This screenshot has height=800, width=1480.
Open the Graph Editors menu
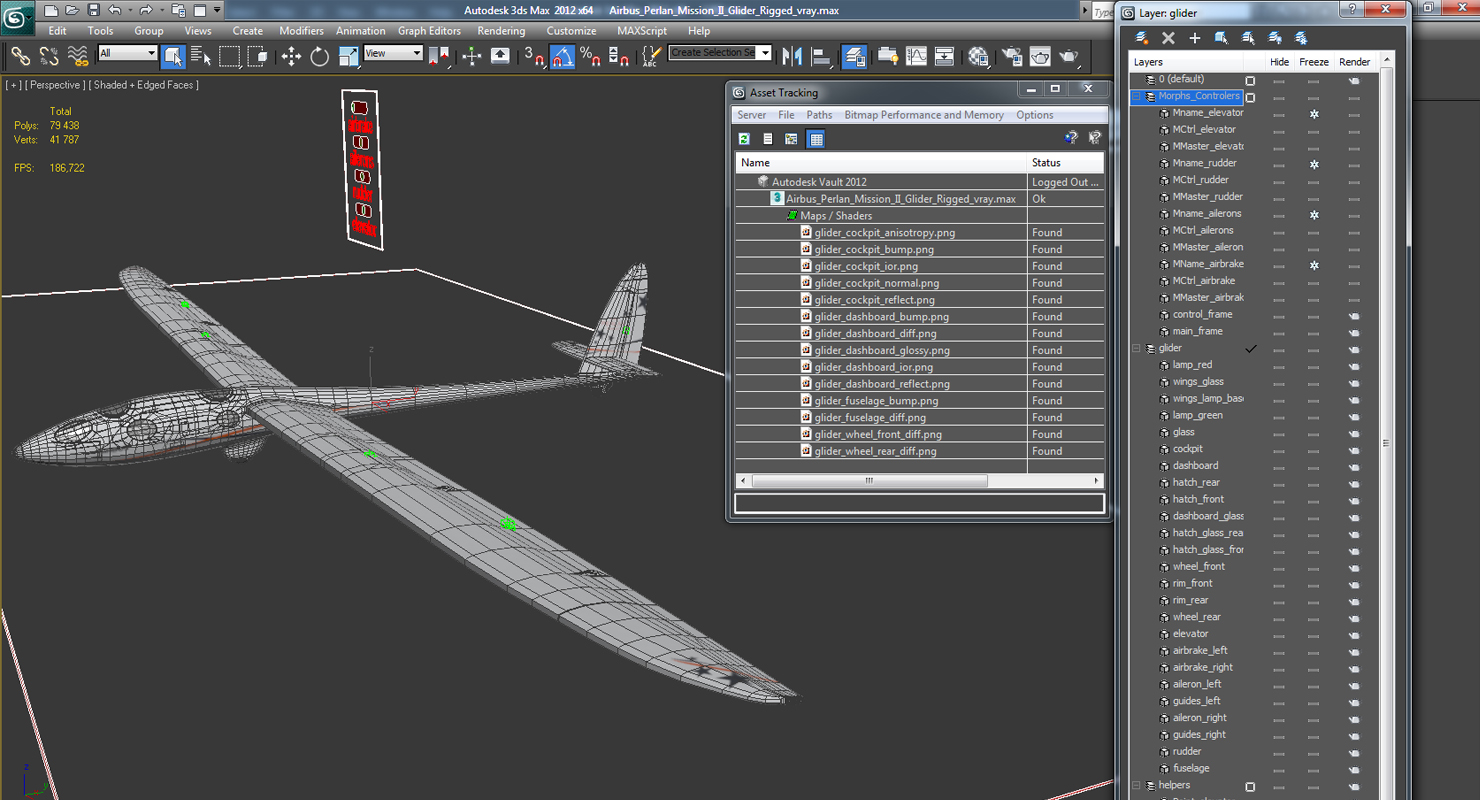[430, 31]
